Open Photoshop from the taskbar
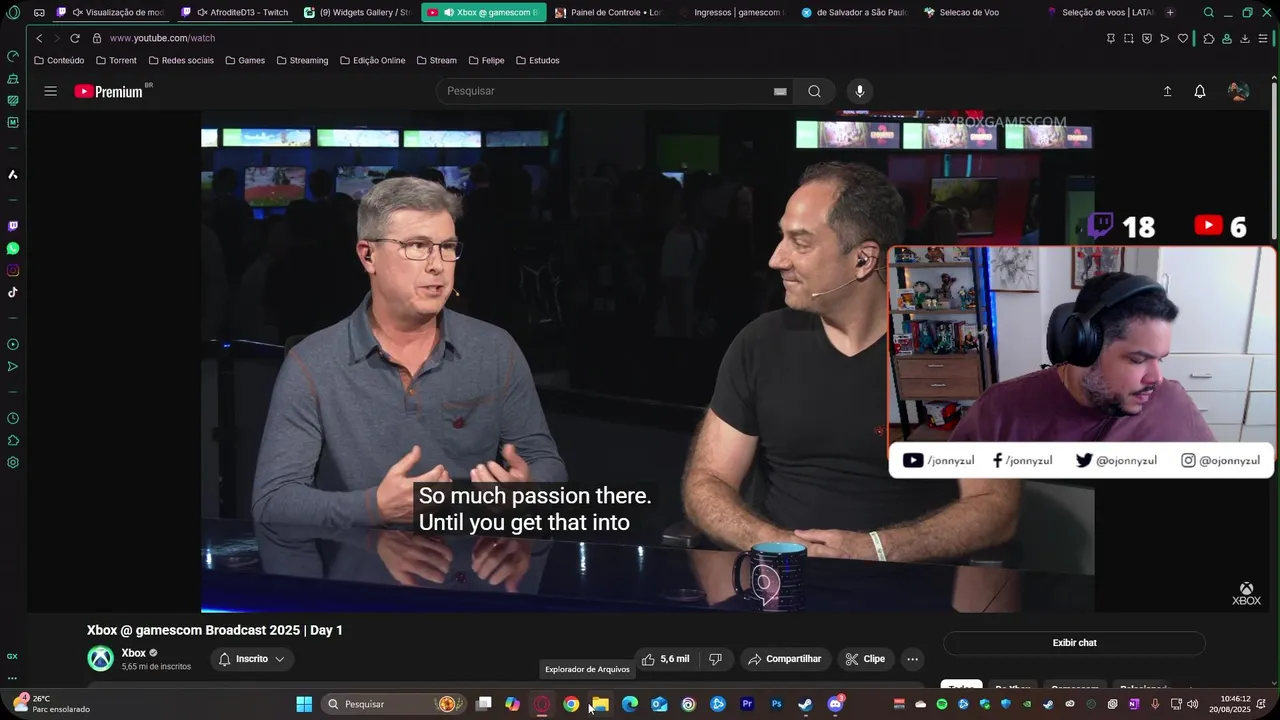Image resolution: width=1280 pixels, height=720 pixels. click(x=776, y=704)
